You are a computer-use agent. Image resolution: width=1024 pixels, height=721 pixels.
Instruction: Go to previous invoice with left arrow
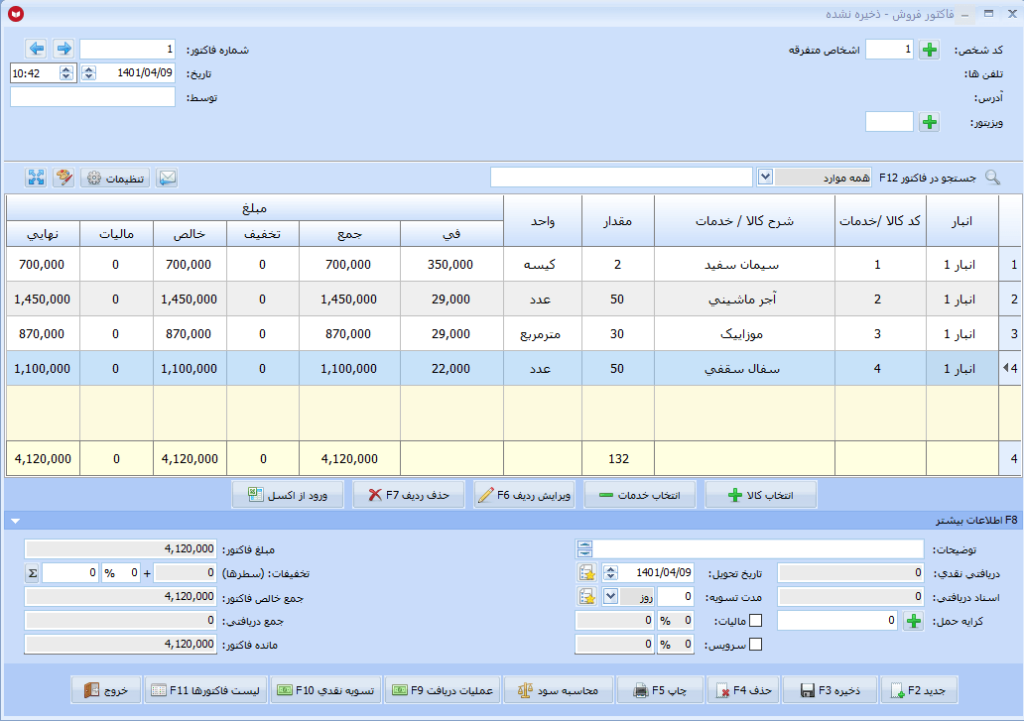tap(37, 48)
